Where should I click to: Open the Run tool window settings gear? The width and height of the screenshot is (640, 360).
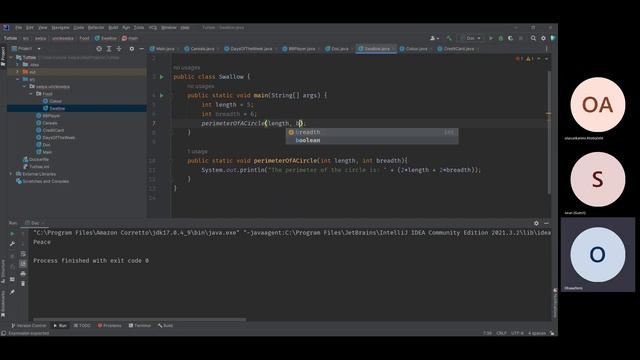pos(536,223)
